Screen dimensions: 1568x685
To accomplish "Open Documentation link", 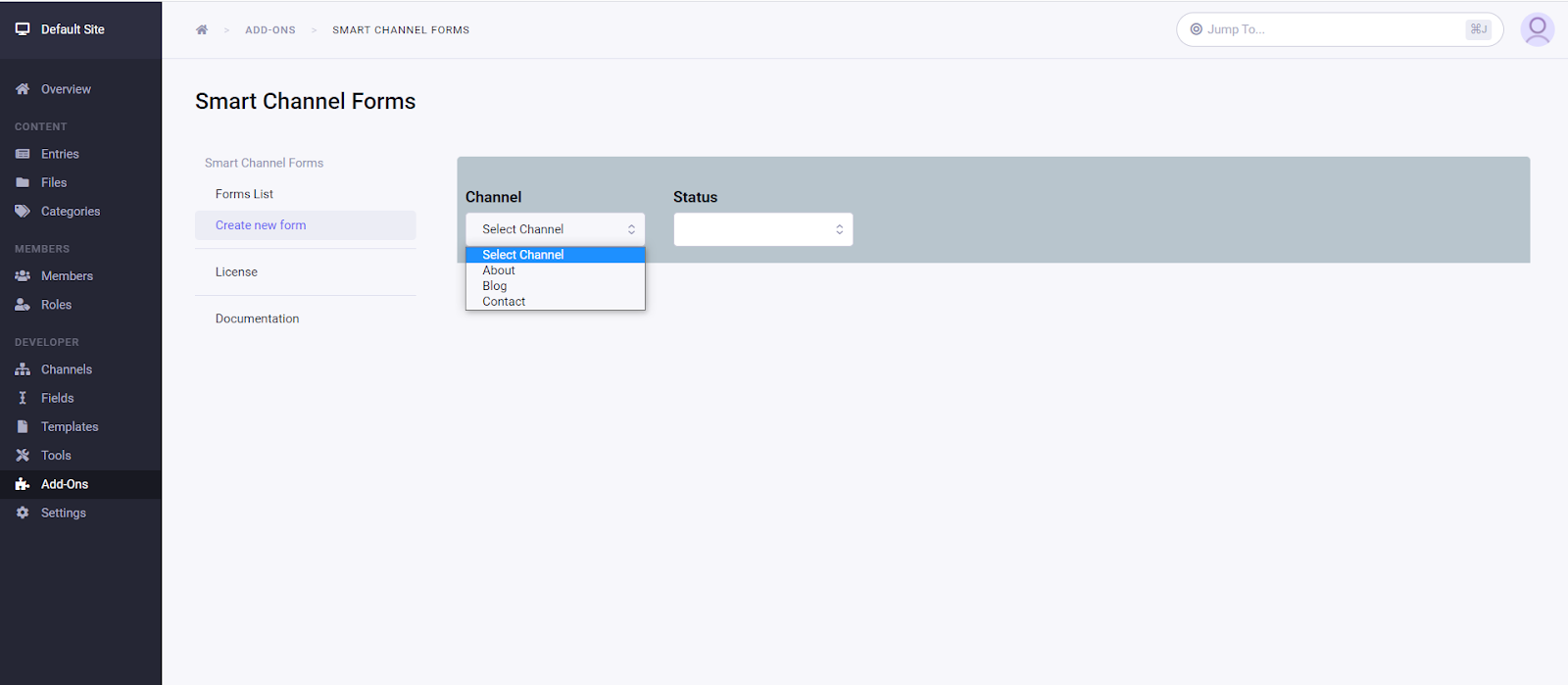I will point(257,318).
